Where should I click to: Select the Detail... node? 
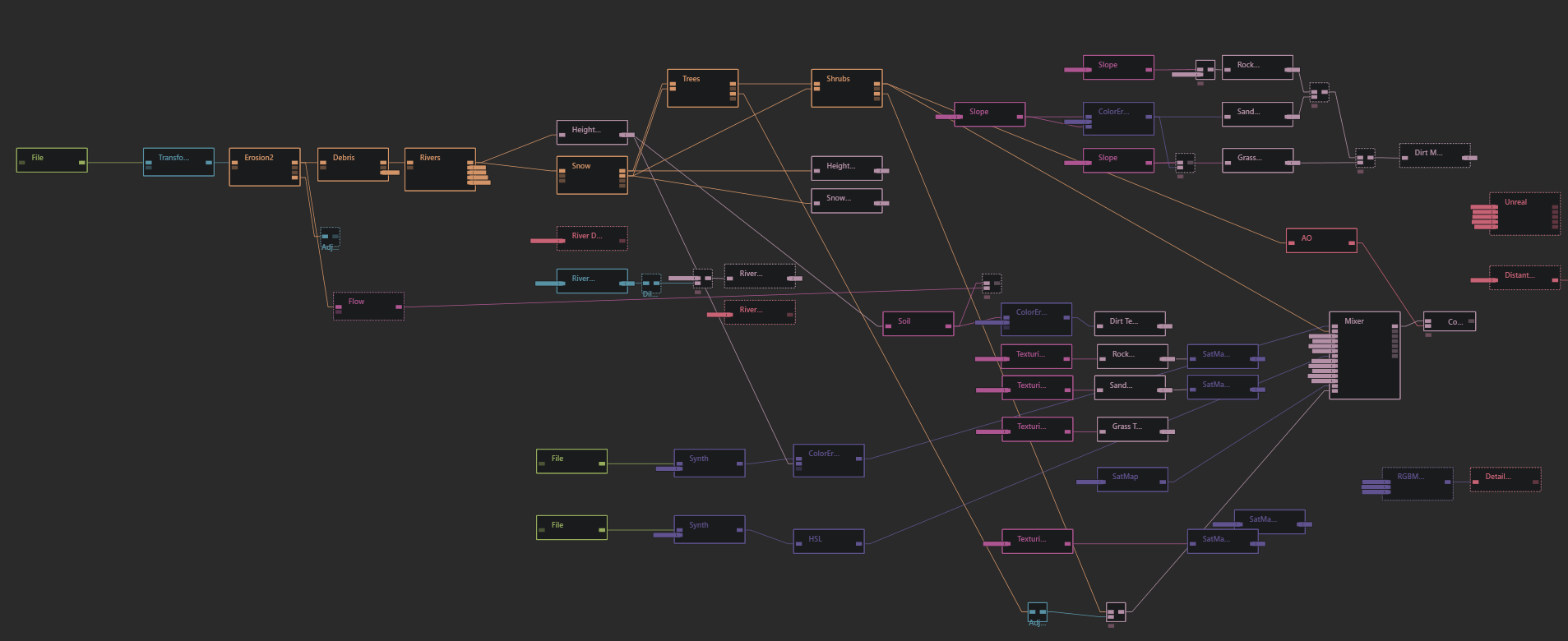click(1505, 479)
